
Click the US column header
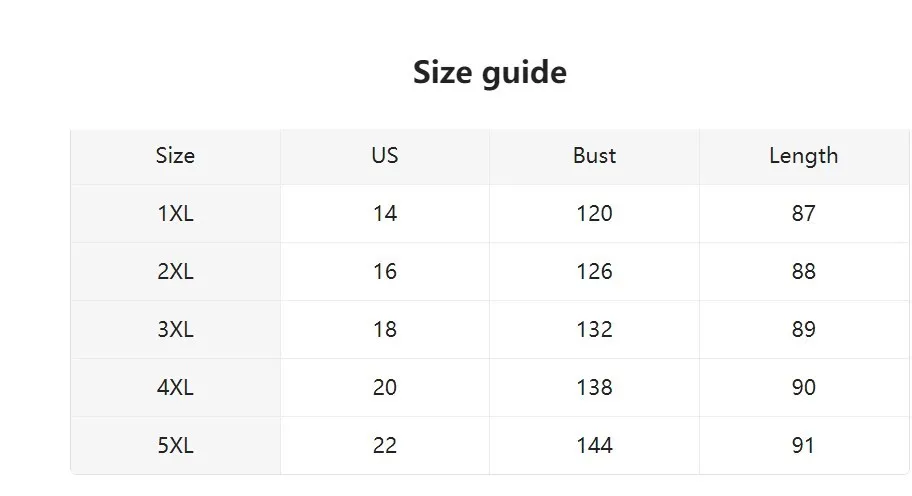(x=385, y=156)
